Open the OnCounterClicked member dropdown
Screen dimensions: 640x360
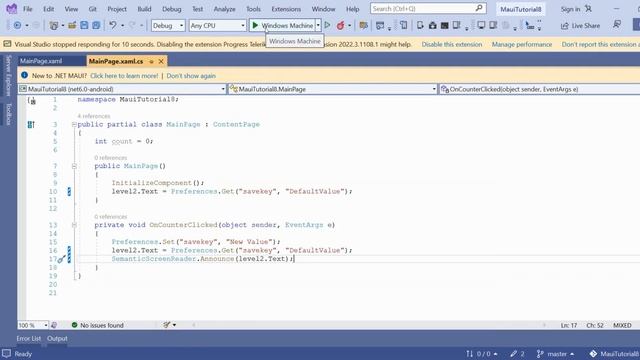(x=539, y=89)
